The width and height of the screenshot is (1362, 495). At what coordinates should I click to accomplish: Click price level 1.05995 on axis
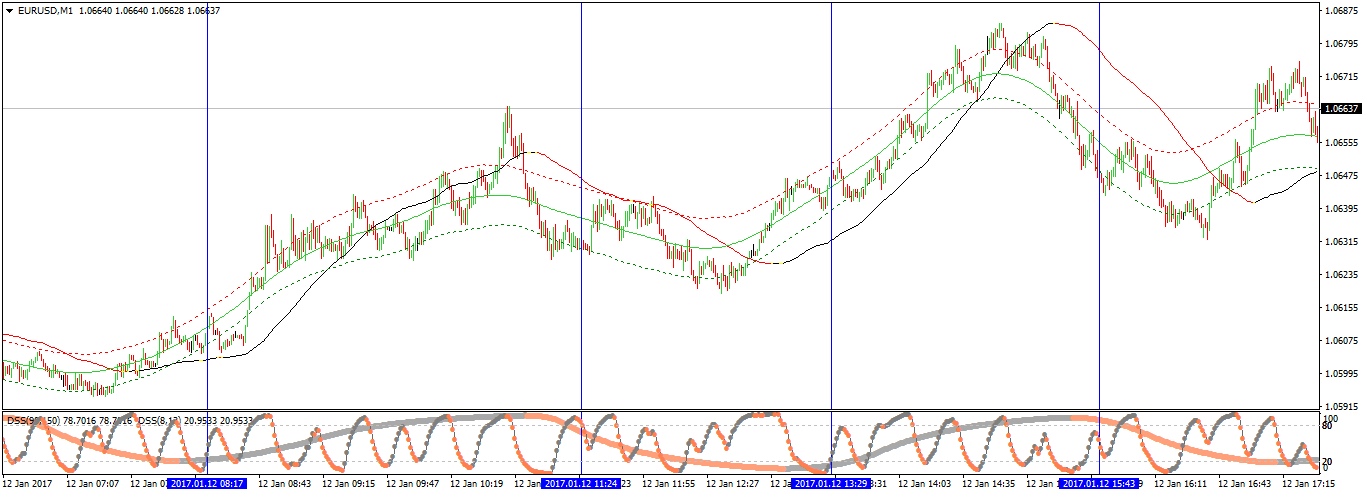(x=1339, y=374)
